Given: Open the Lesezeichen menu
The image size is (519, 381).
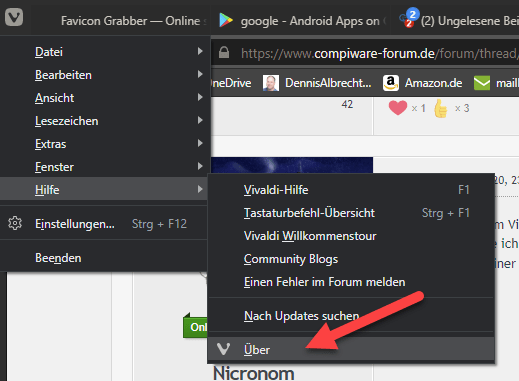Looking at the screenshot, I should coord(105,121).
